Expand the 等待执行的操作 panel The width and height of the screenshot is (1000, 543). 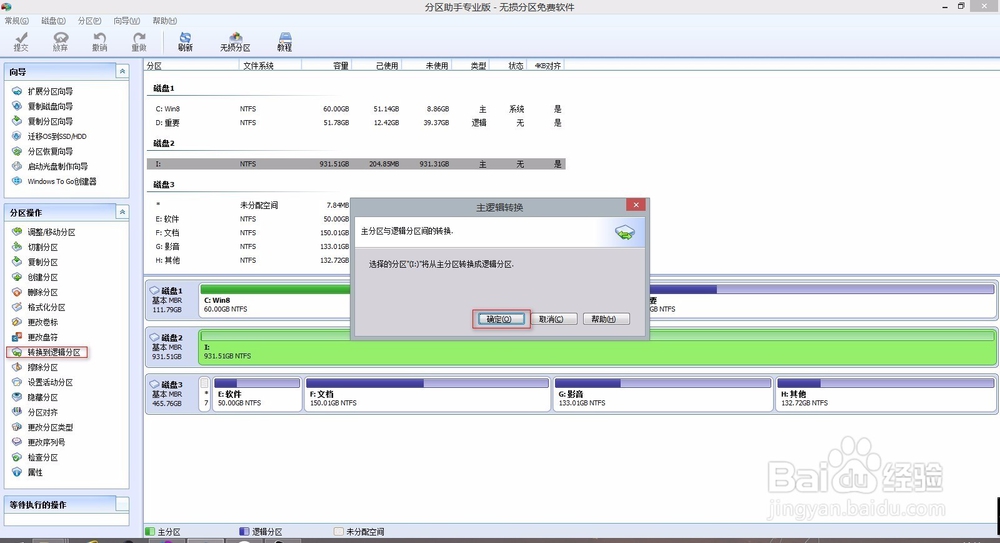[122, 504]
